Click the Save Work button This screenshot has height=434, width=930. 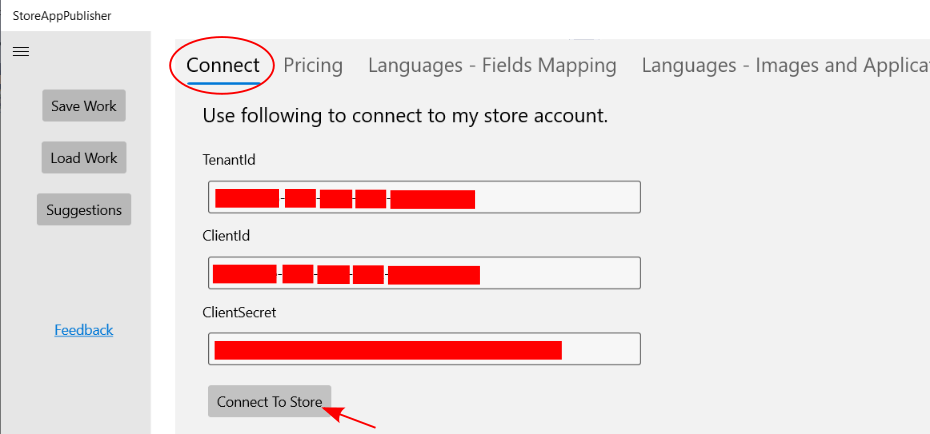coord(84,106)
